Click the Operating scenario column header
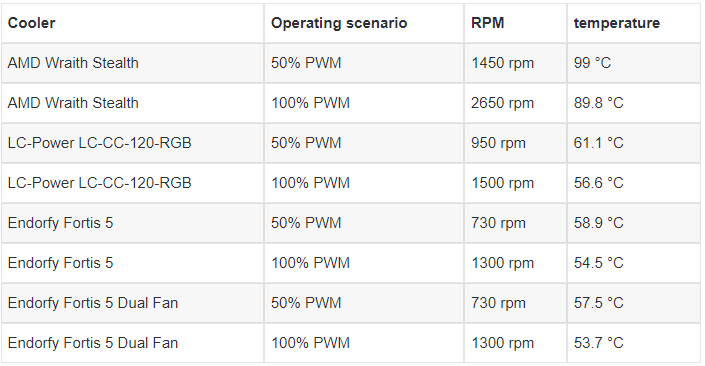 click(x=364, y=23)
